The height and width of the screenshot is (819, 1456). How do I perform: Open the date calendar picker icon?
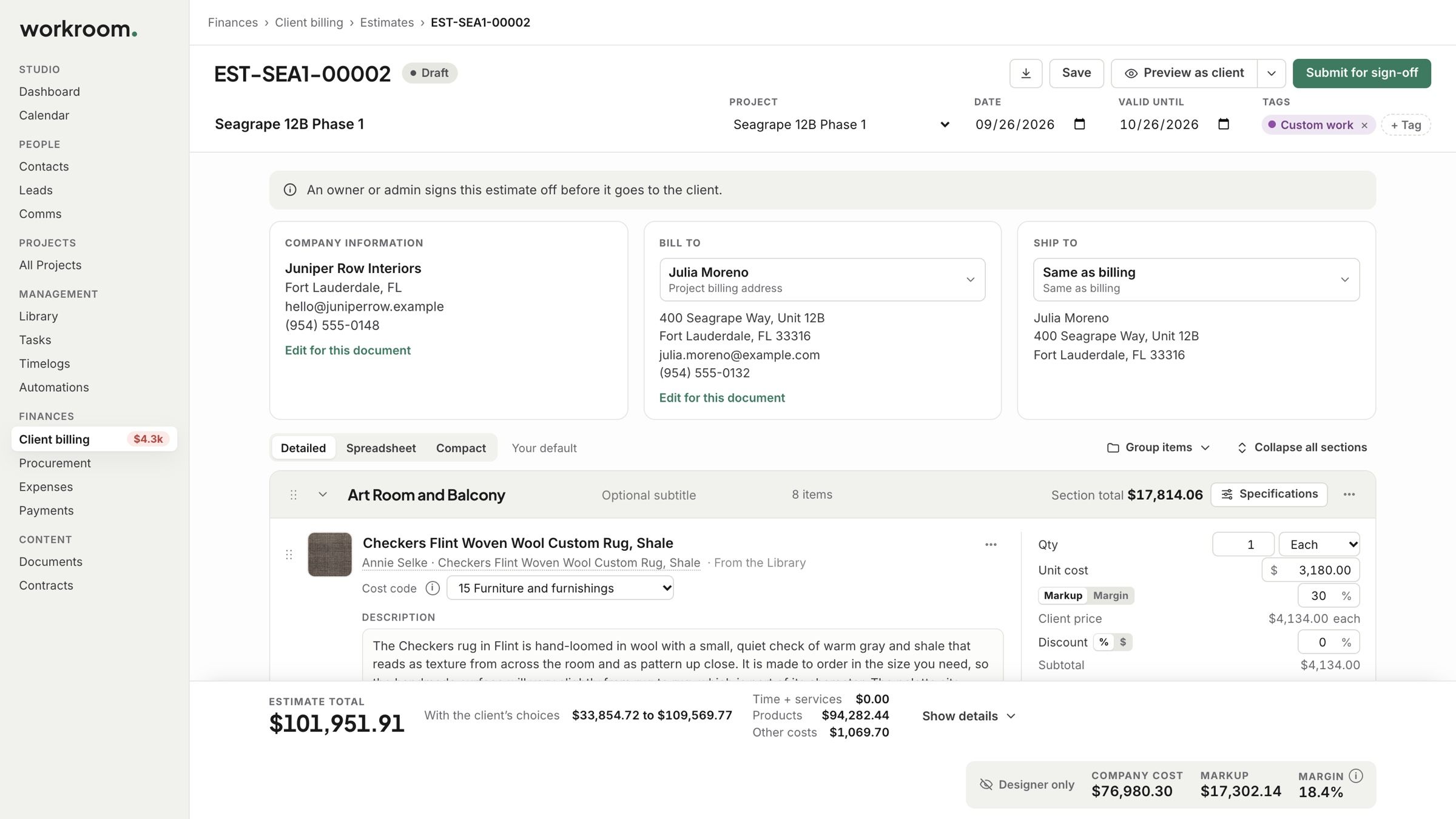[1079, 124]
